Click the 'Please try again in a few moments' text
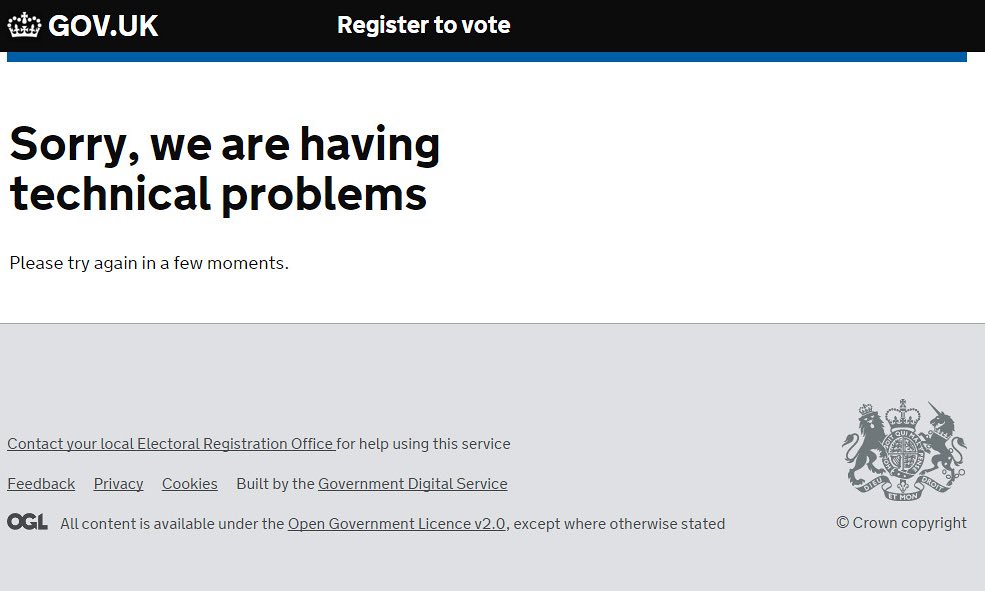985x591 pixels. tap(149, 263)
